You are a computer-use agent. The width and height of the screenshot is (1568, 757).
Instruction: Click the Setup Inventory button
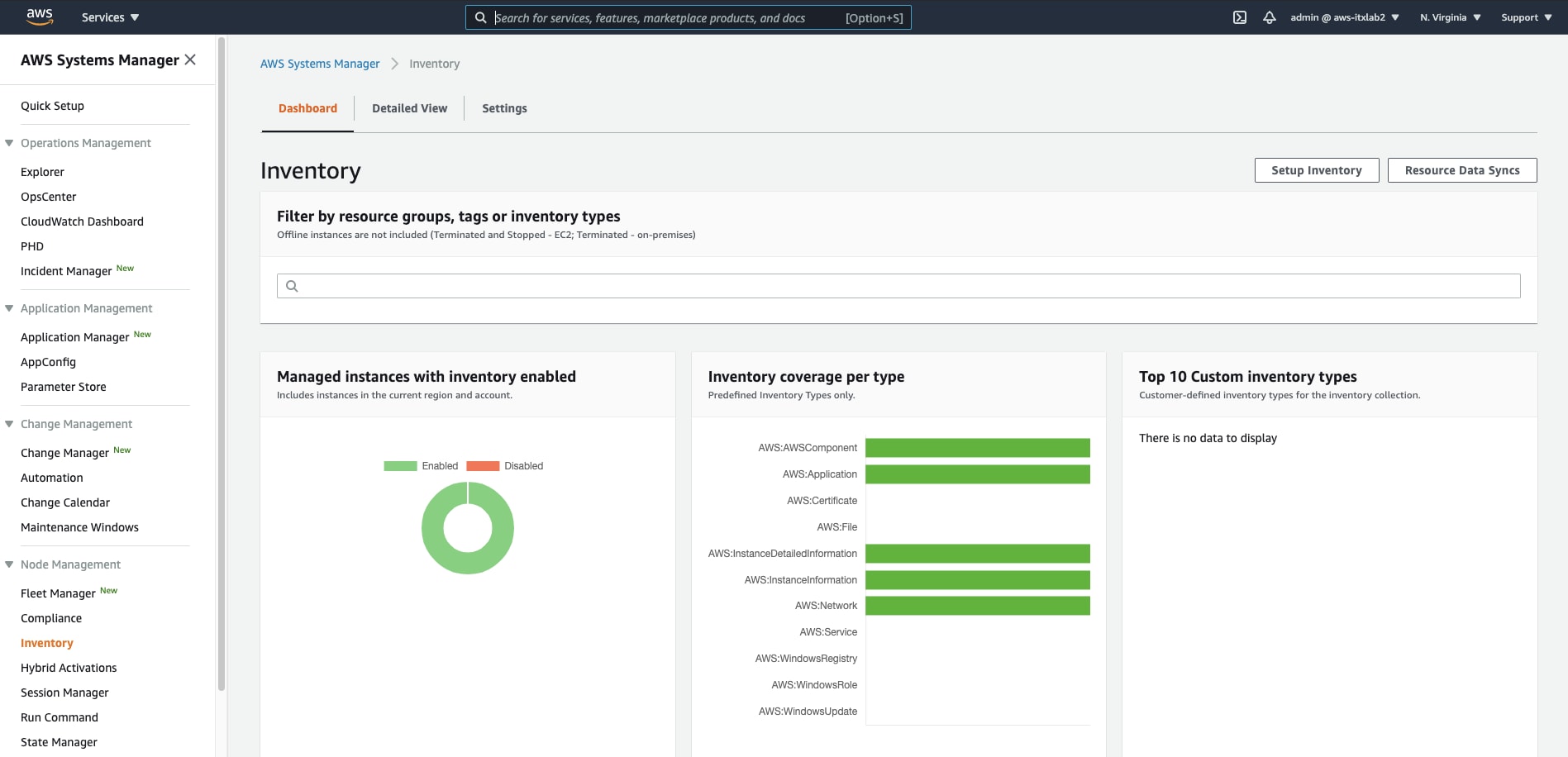[1316, 170]
